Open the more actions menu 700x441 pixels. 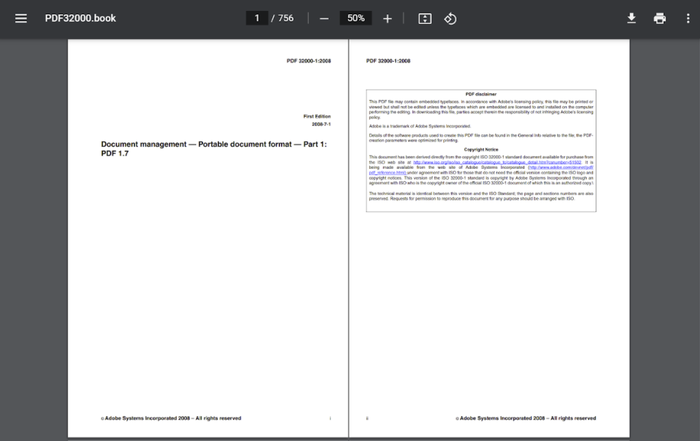(688, 18)
